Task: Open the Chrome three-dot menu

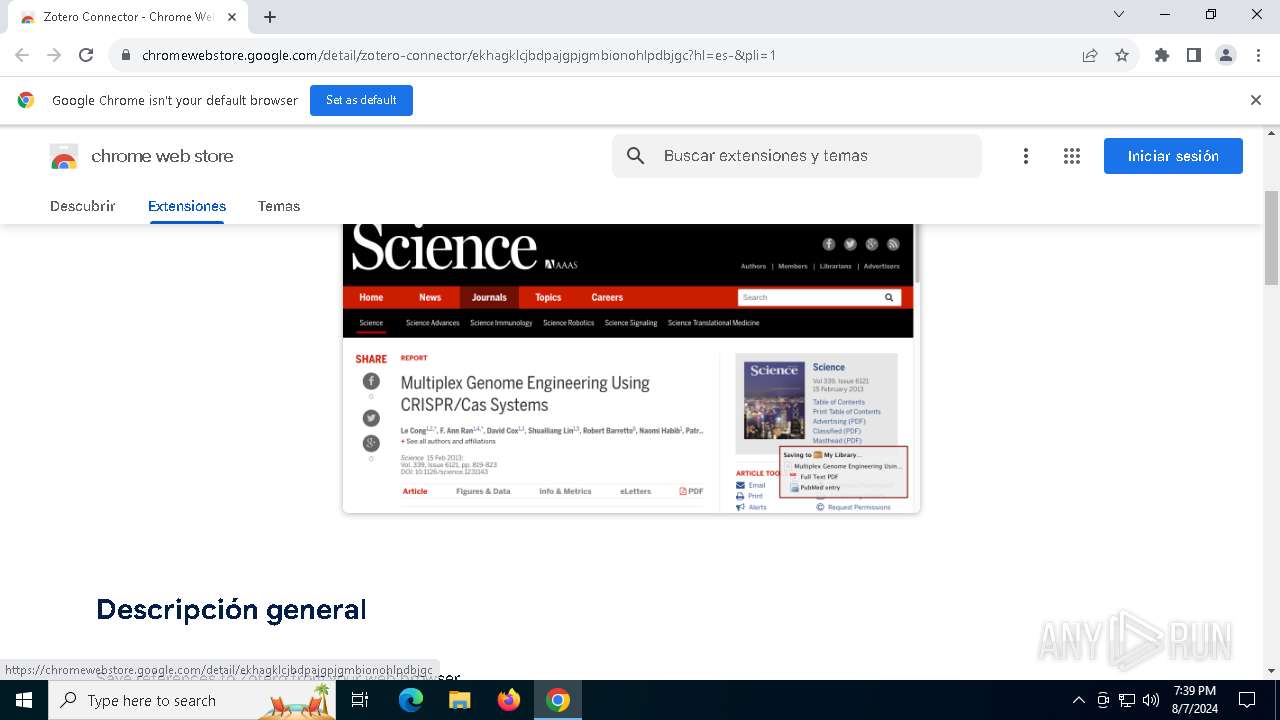Action: (x=1258, y=55)
